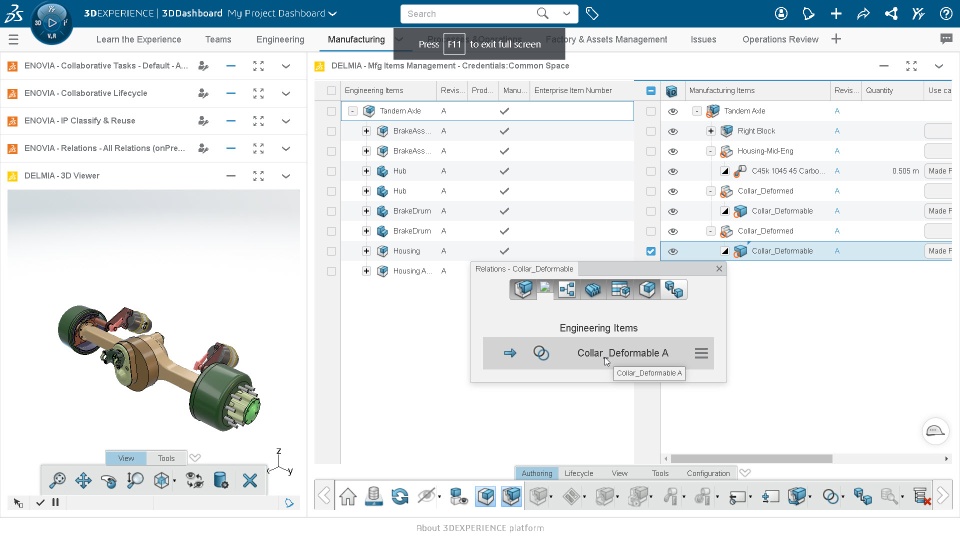Open the Share arrow icon in header
This screenshot has width=960, height=540.
tap(863, 13)
